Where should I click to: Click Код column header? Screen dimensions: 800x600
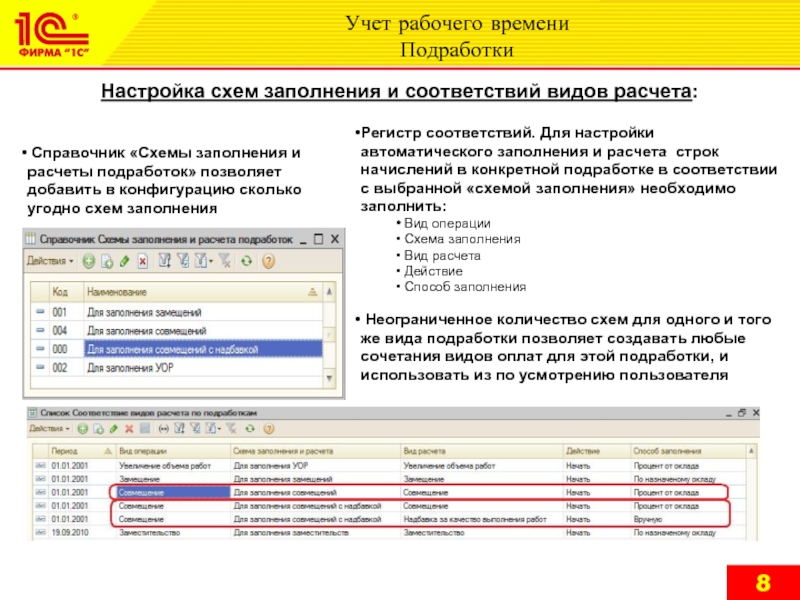(x=66, y=292)
